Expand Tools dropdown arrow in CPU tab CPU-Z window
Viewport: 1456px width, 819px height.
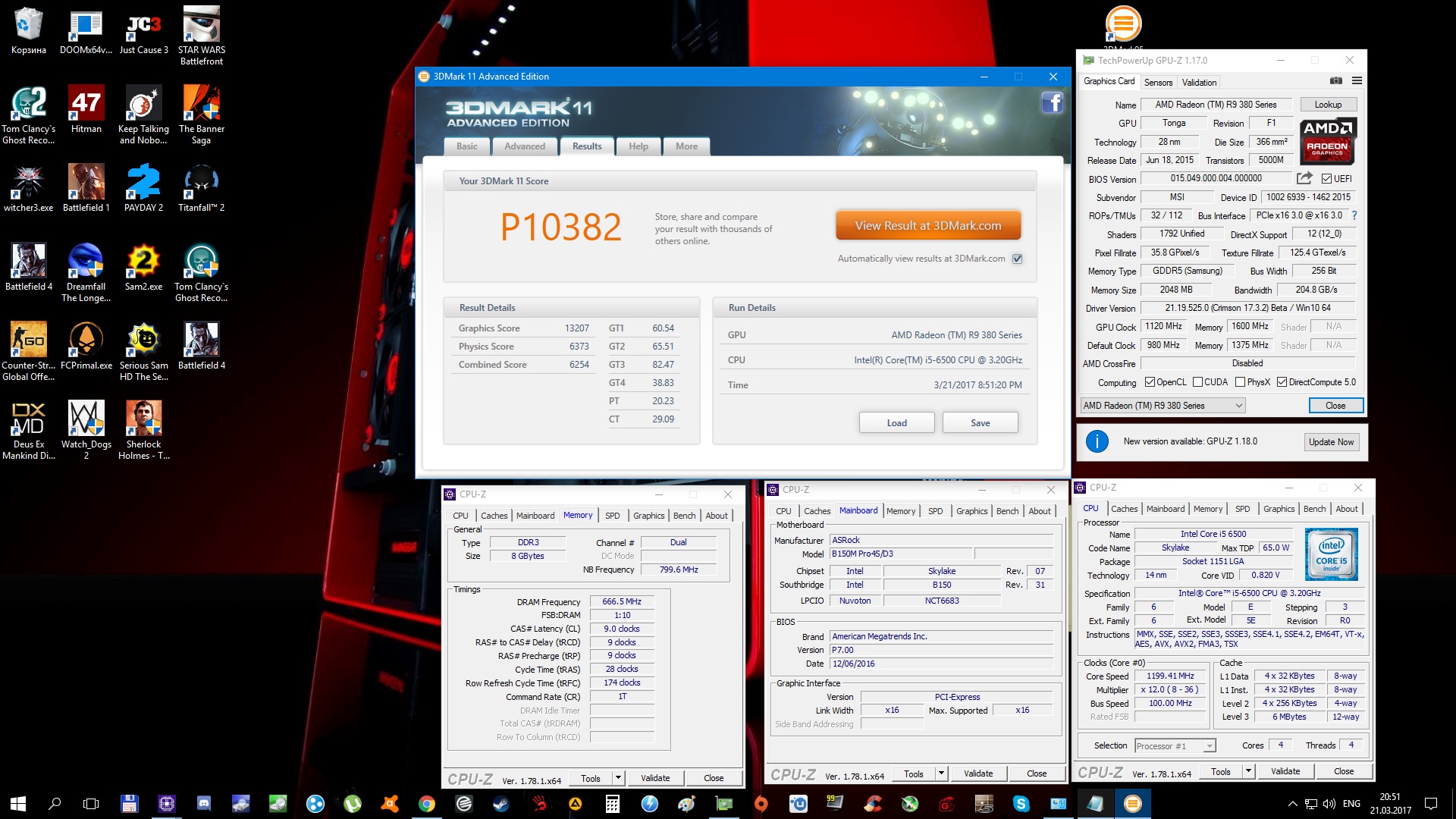click(x=1248, y=771)
